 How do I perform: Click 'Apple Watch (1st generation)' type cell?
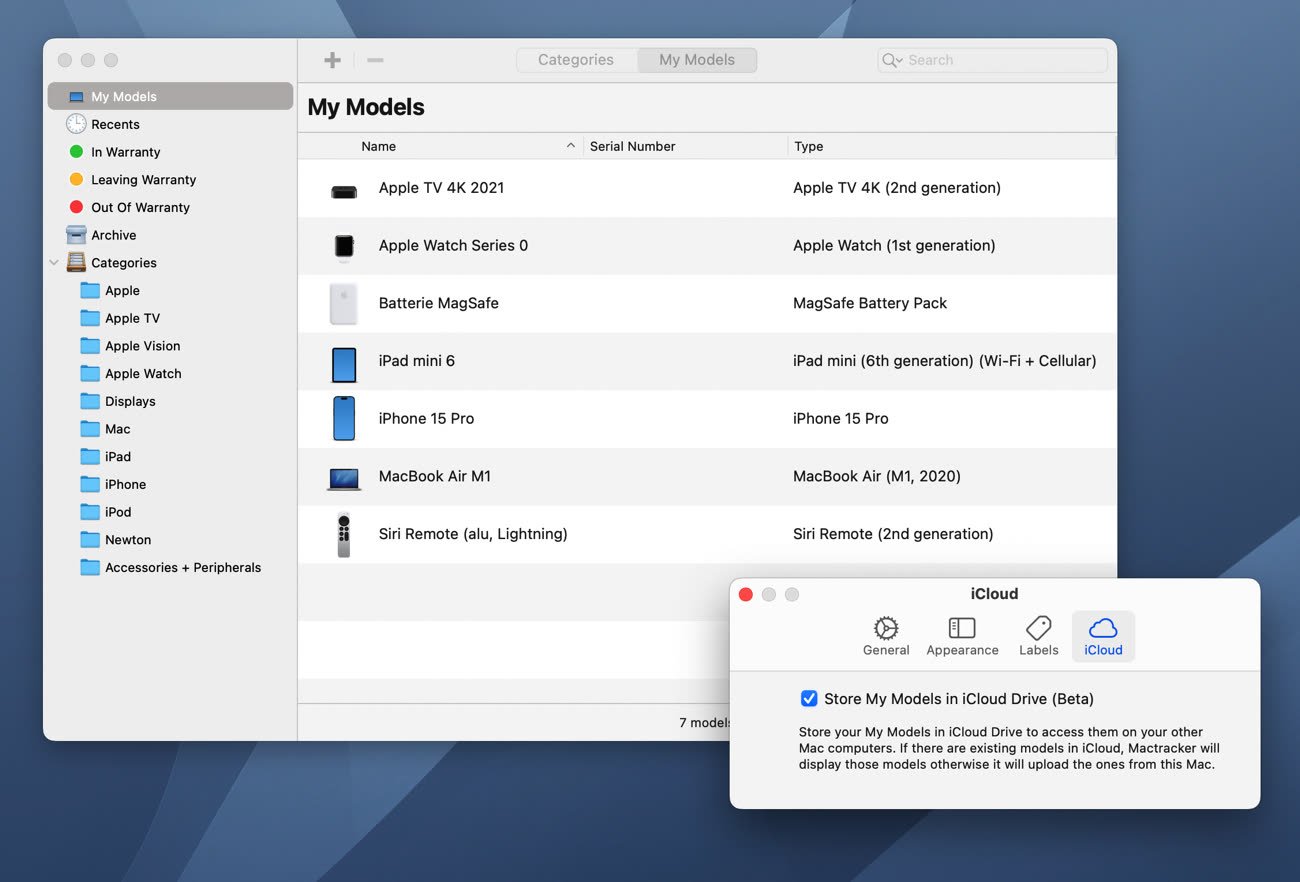(894, 246)
